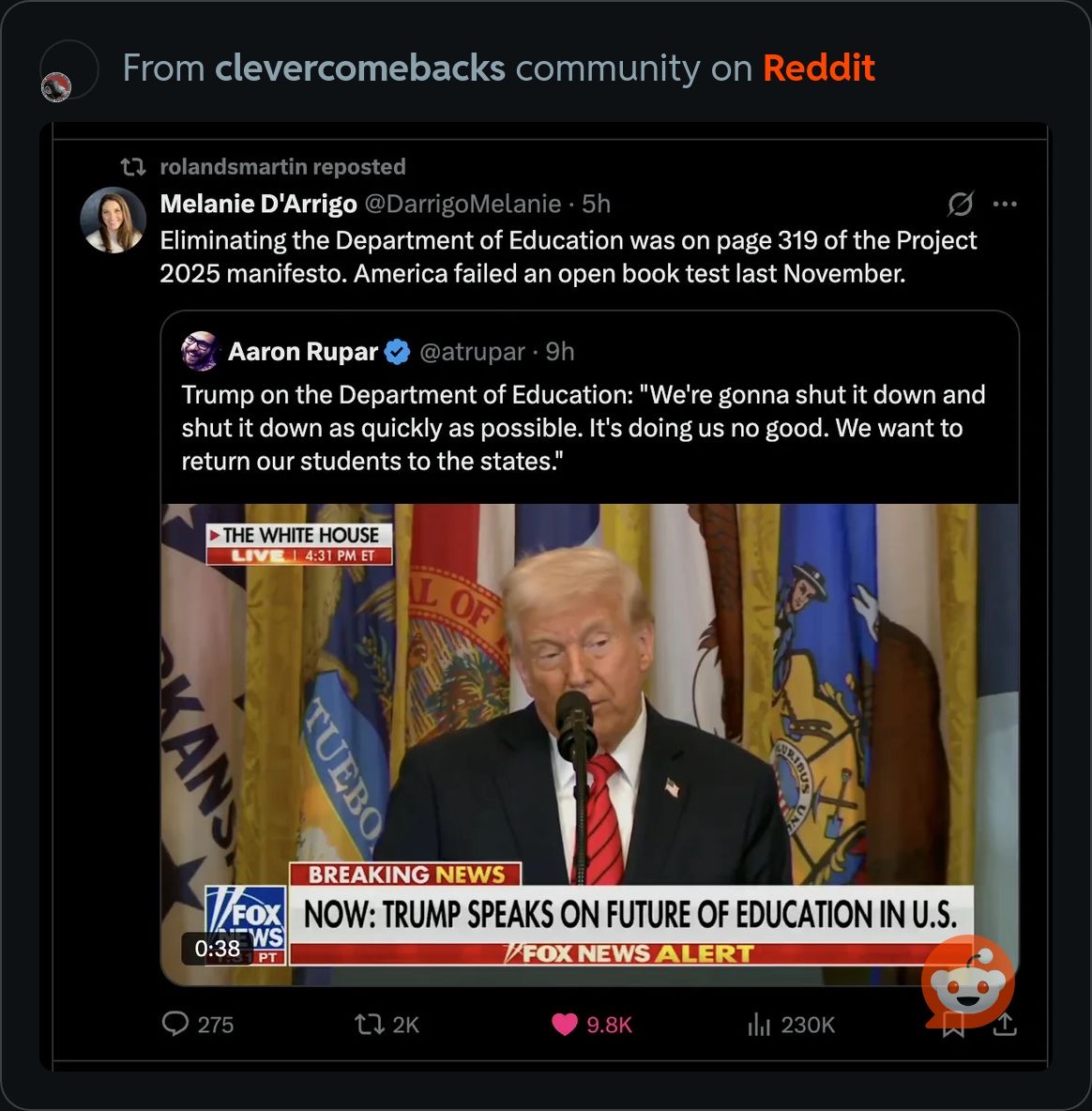
Task: Open the clevercomebacks community link
Action: [x=359, y=68]
